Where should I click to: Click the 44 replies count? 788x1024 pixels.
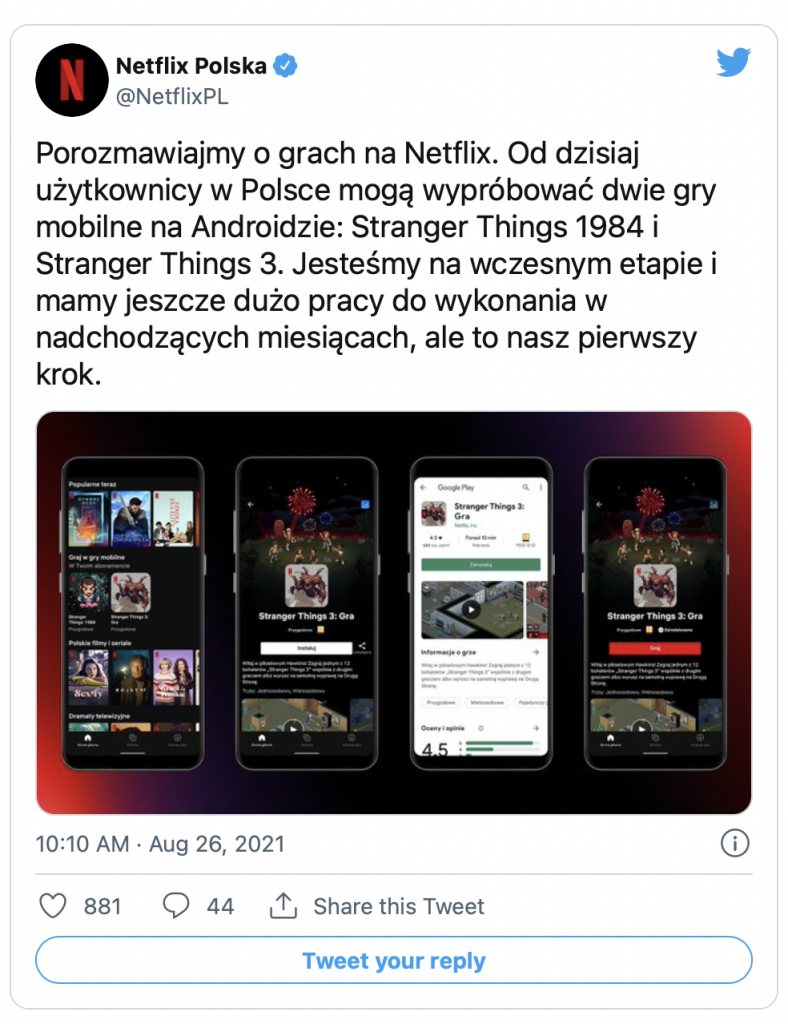(221, 906)
